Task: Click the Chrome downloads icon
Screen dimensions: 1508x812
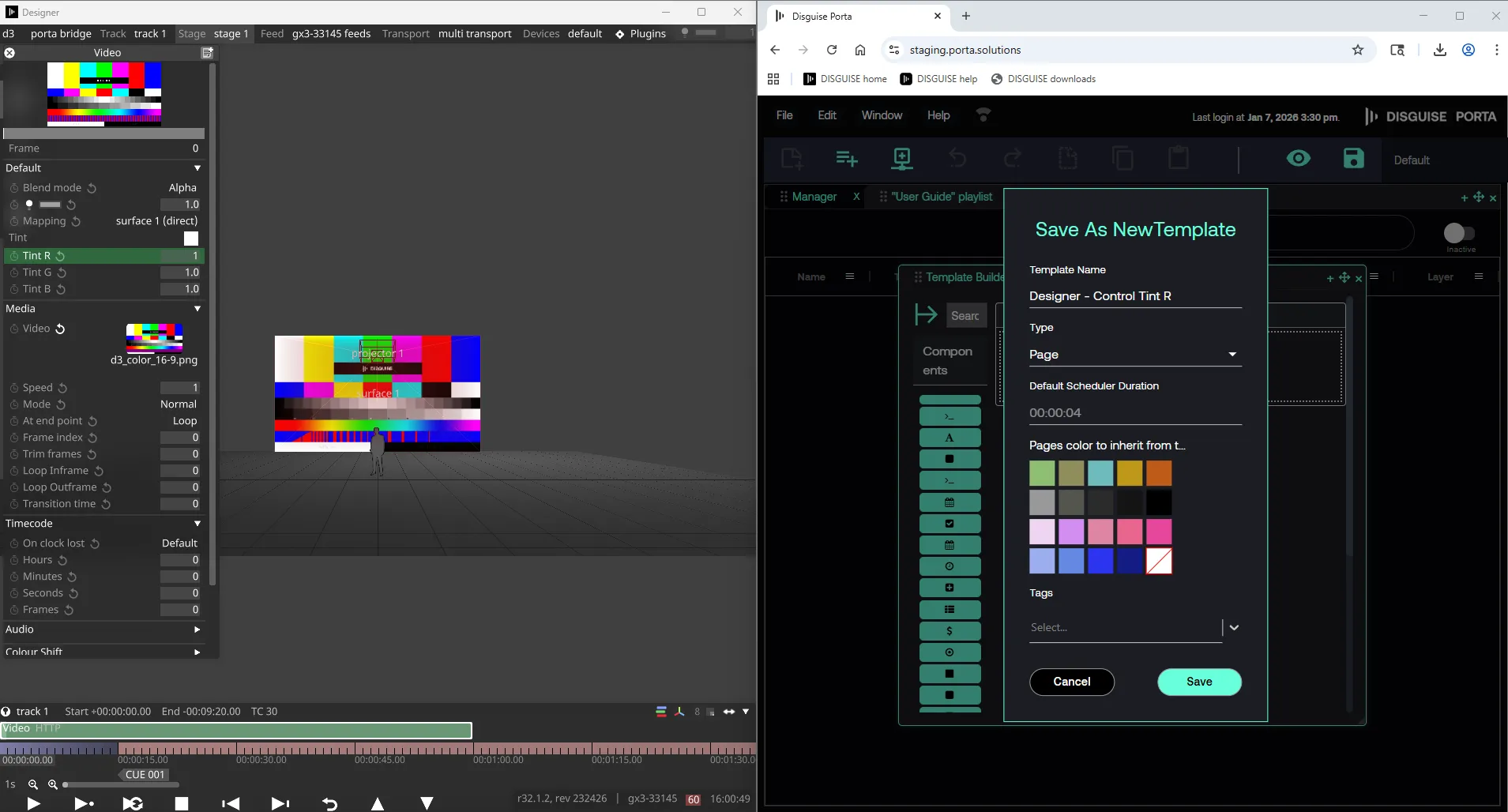Action: tap(1439, 50)
